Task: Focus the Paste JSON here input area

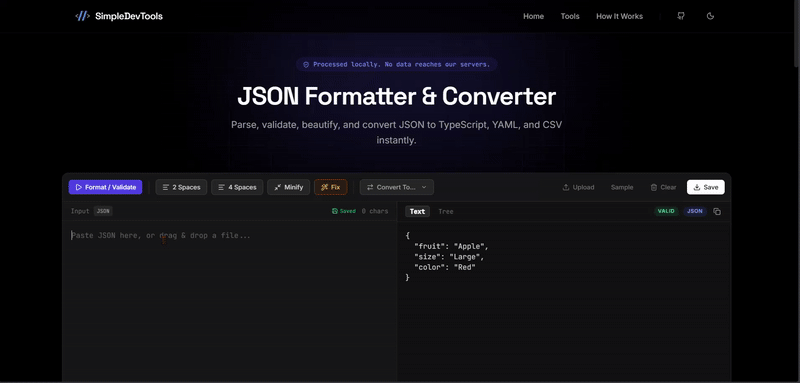Action: coord(229,301)
